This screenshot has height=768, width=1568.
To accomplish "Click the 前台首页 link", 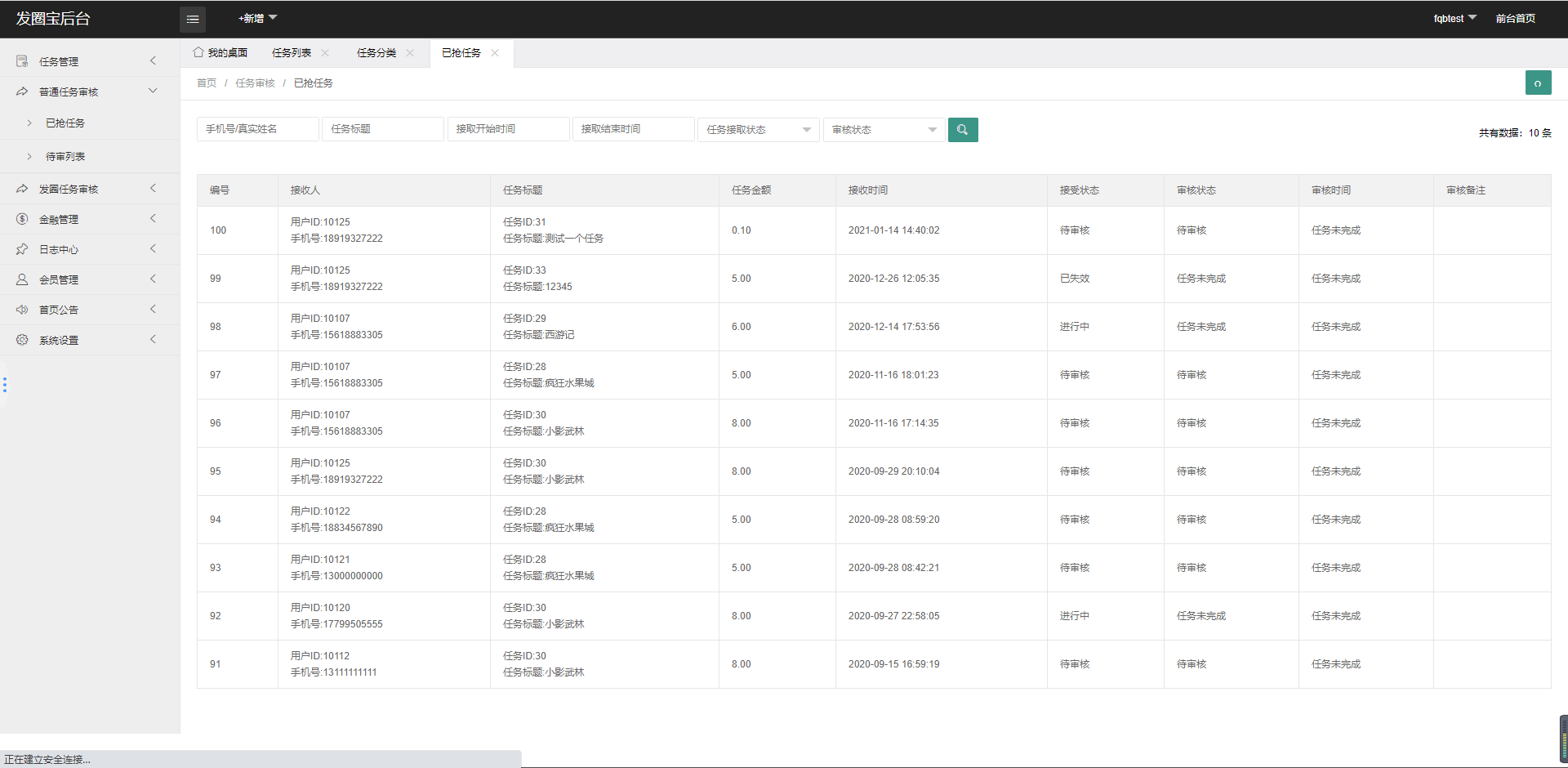I will pos(1516,19).
